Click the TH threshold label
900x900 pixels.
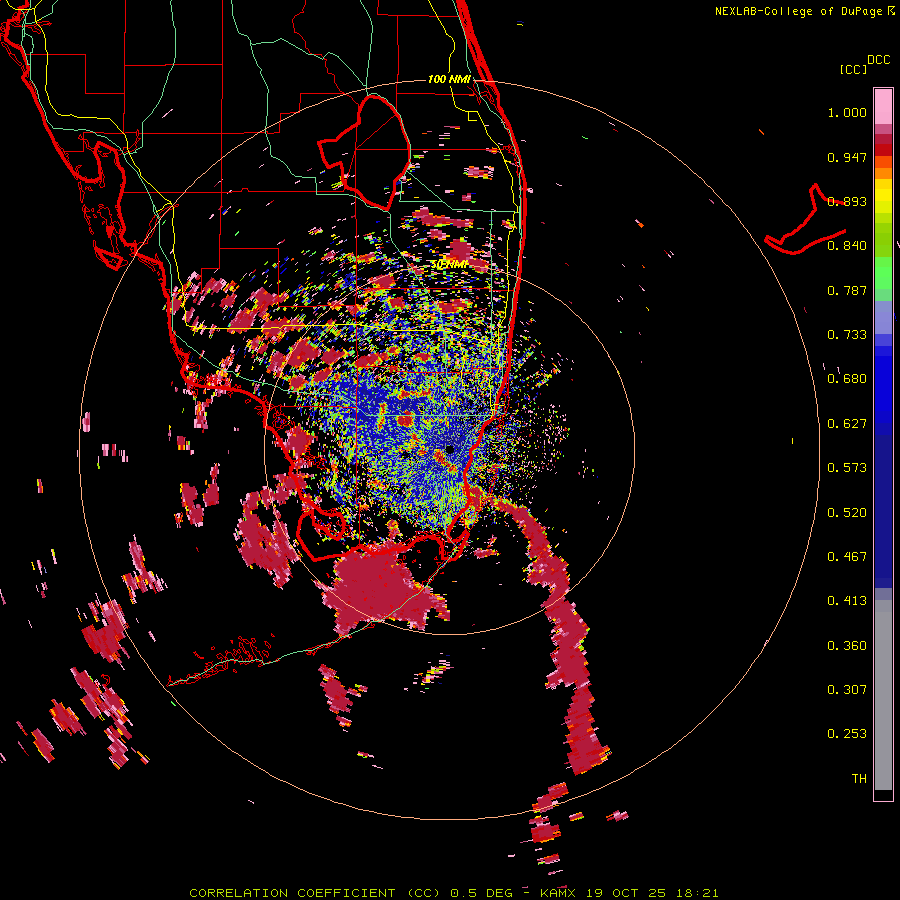859,779
